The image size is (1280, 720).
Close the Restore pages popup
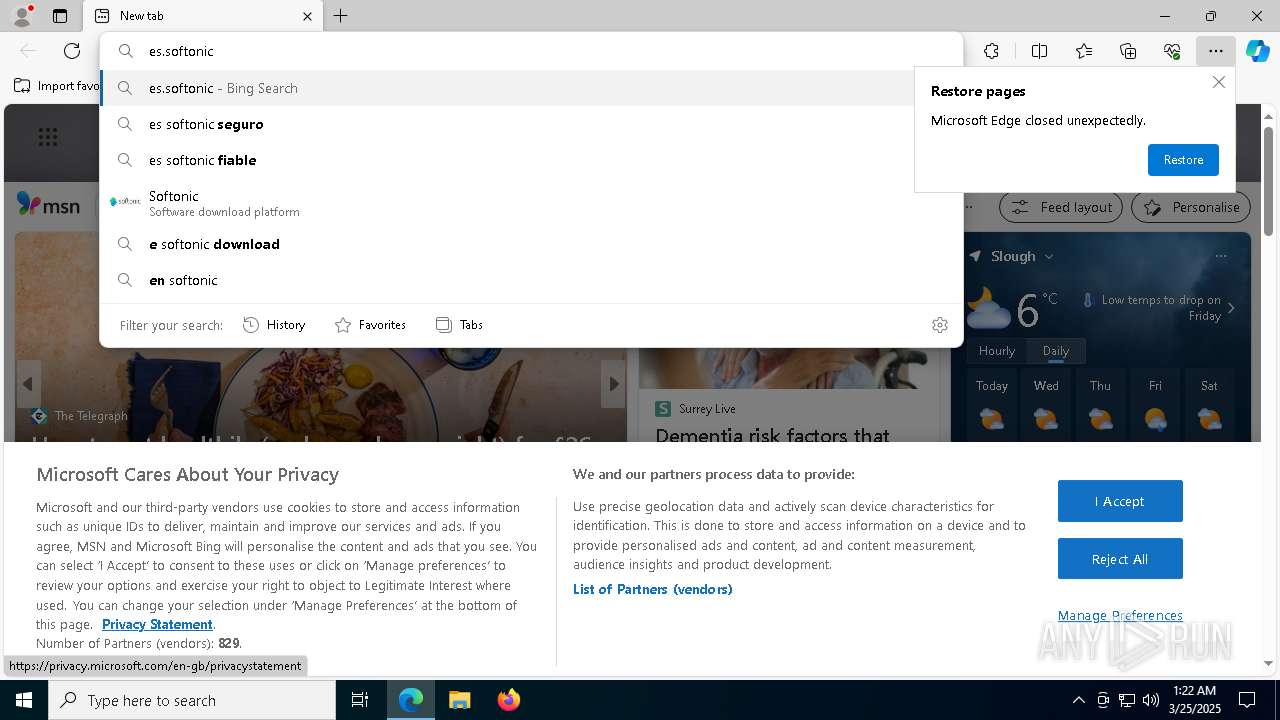click(x=1218, y=82)
